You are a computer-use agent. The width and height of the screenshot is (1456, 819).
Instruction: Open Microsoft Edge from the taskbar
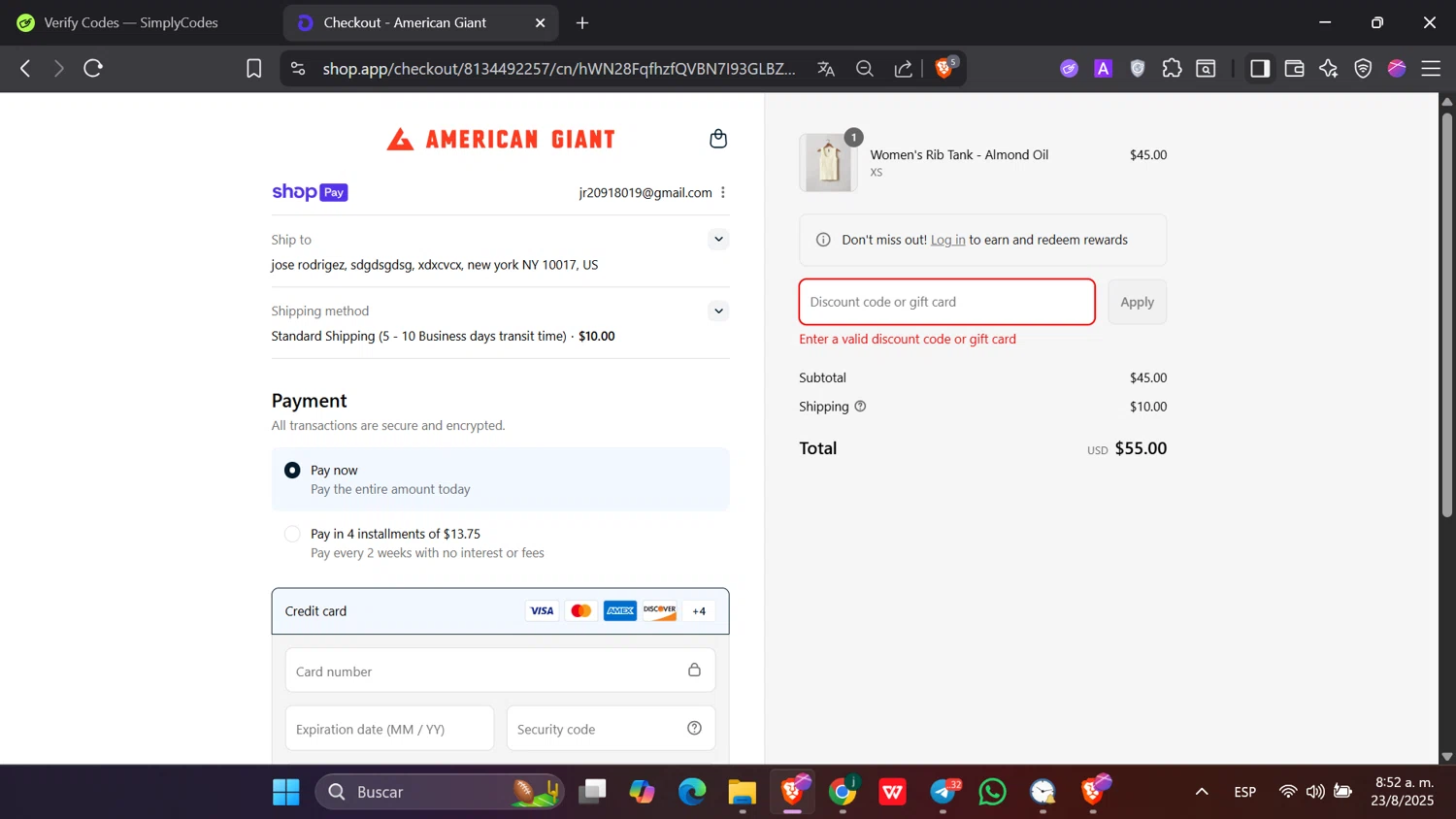(x=692, y=792)
